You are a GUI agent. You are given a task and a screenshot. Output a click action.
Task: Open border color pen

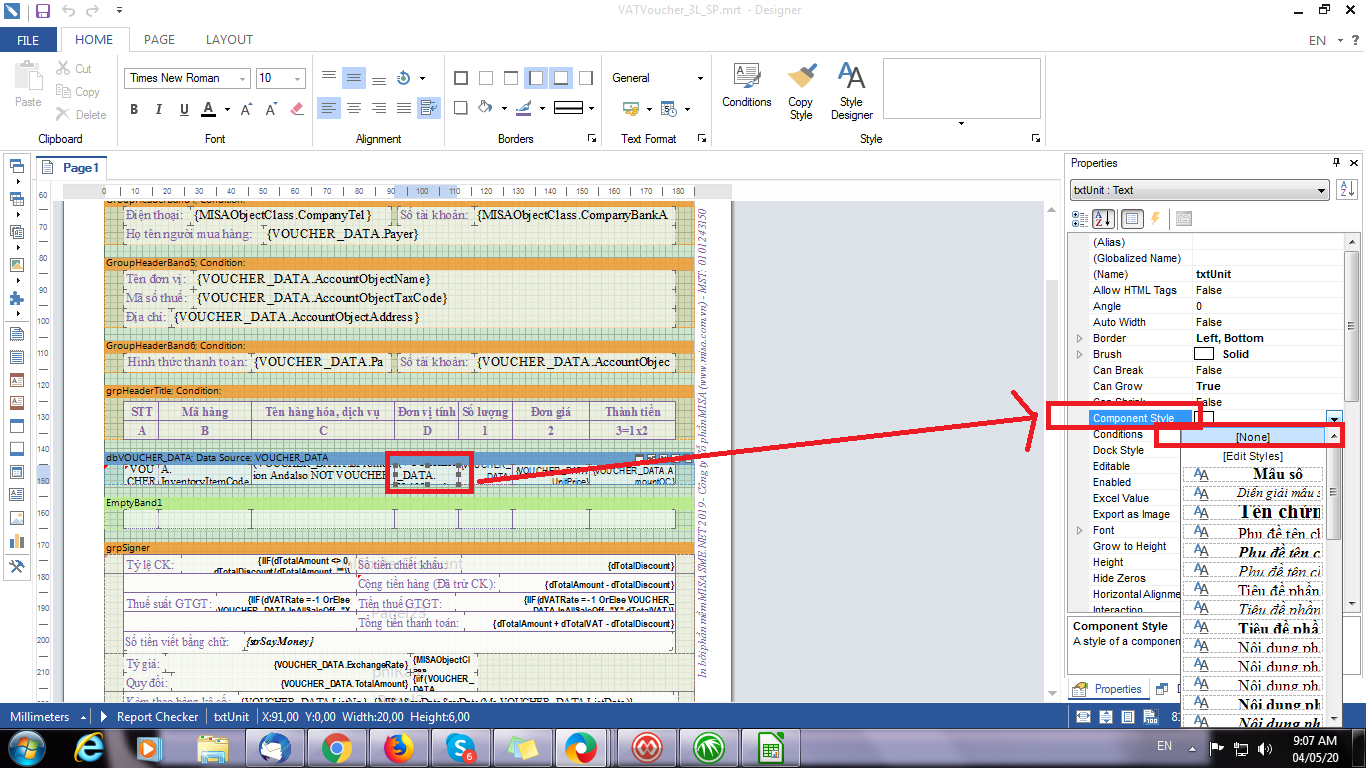click(x=525, y=108)
